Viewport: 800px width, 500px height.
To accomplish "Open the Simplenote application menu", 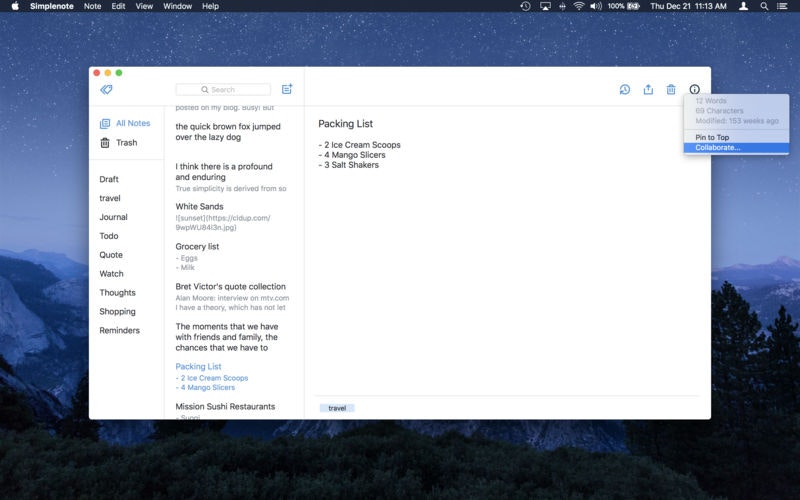I will tap(52, 6).
